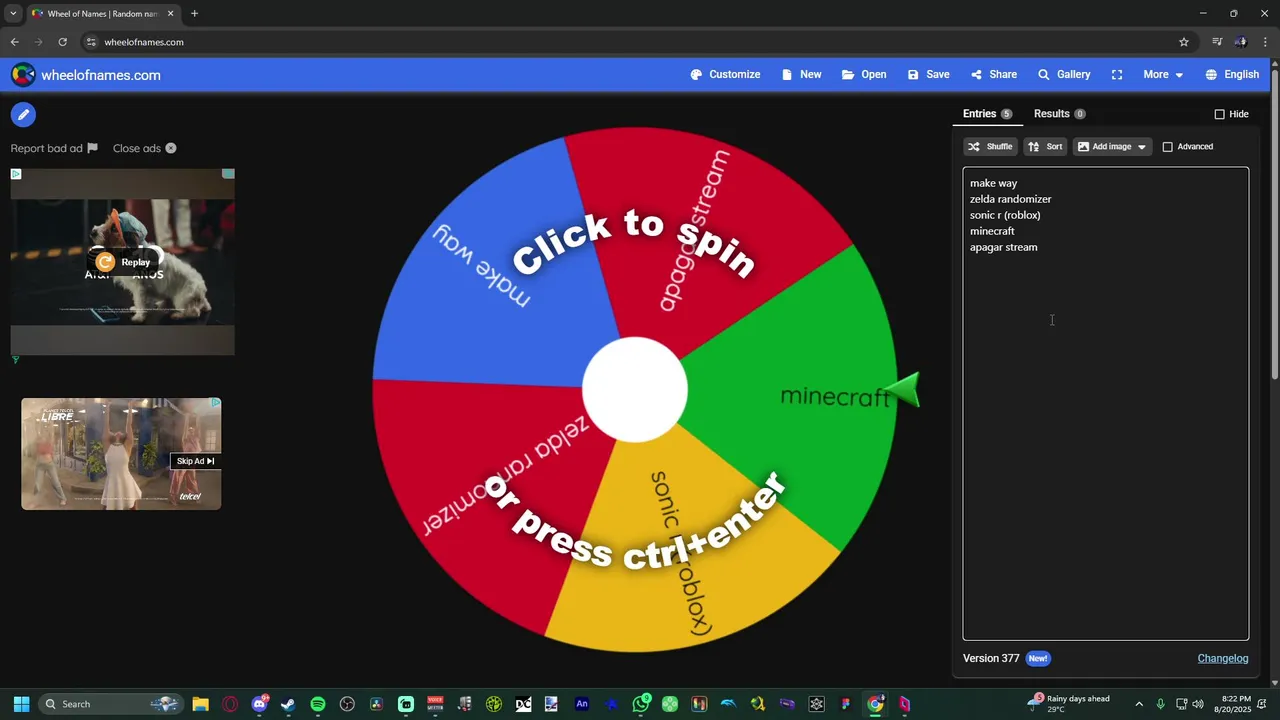Report bad ad flag link
Viewport: 1280px width, 720px height.
[54, 148]
